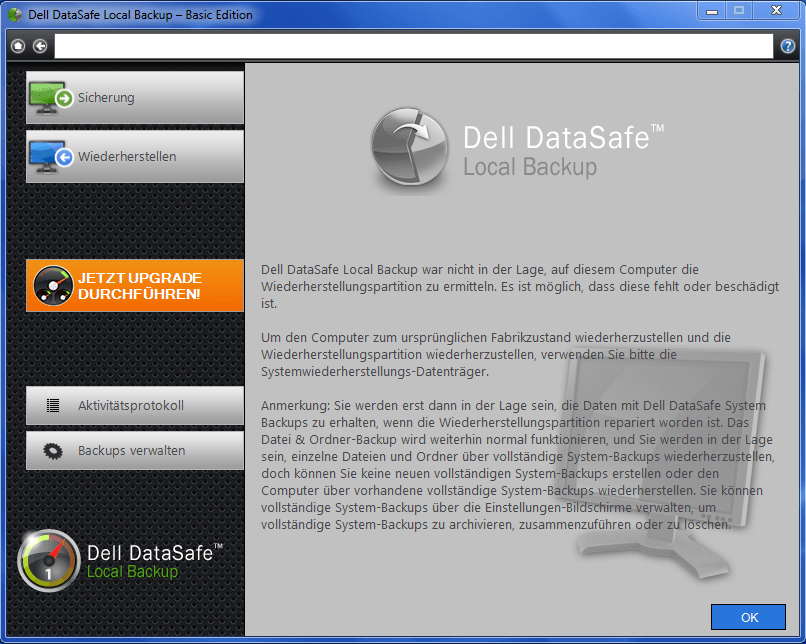Click the Home icon in the toolbar
Screen dimensions: 806x644
click(x=18, y=46)
